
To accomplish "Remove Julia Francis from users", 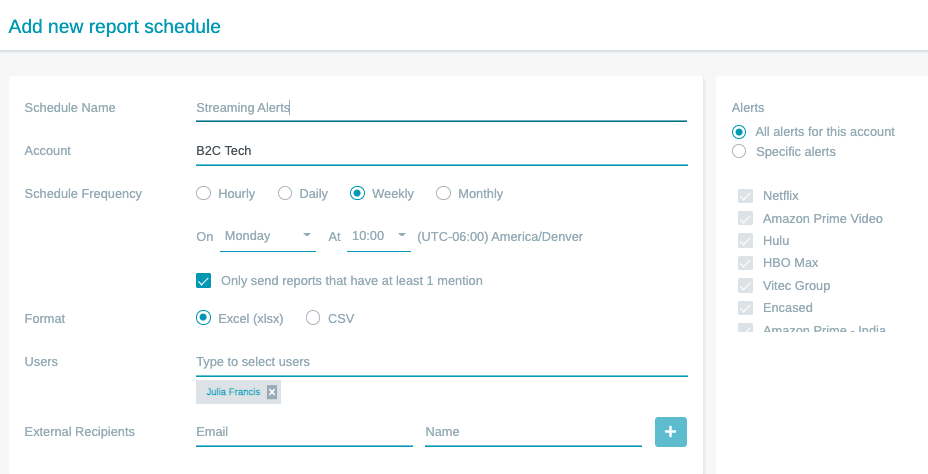I will pos(271,392).
